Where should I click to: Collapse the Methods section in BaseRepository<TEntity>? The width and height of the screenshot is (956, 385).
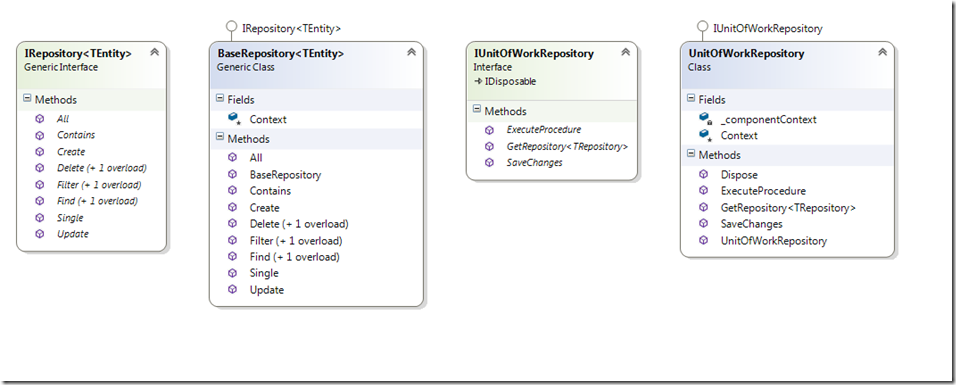[x=219, y=138]
